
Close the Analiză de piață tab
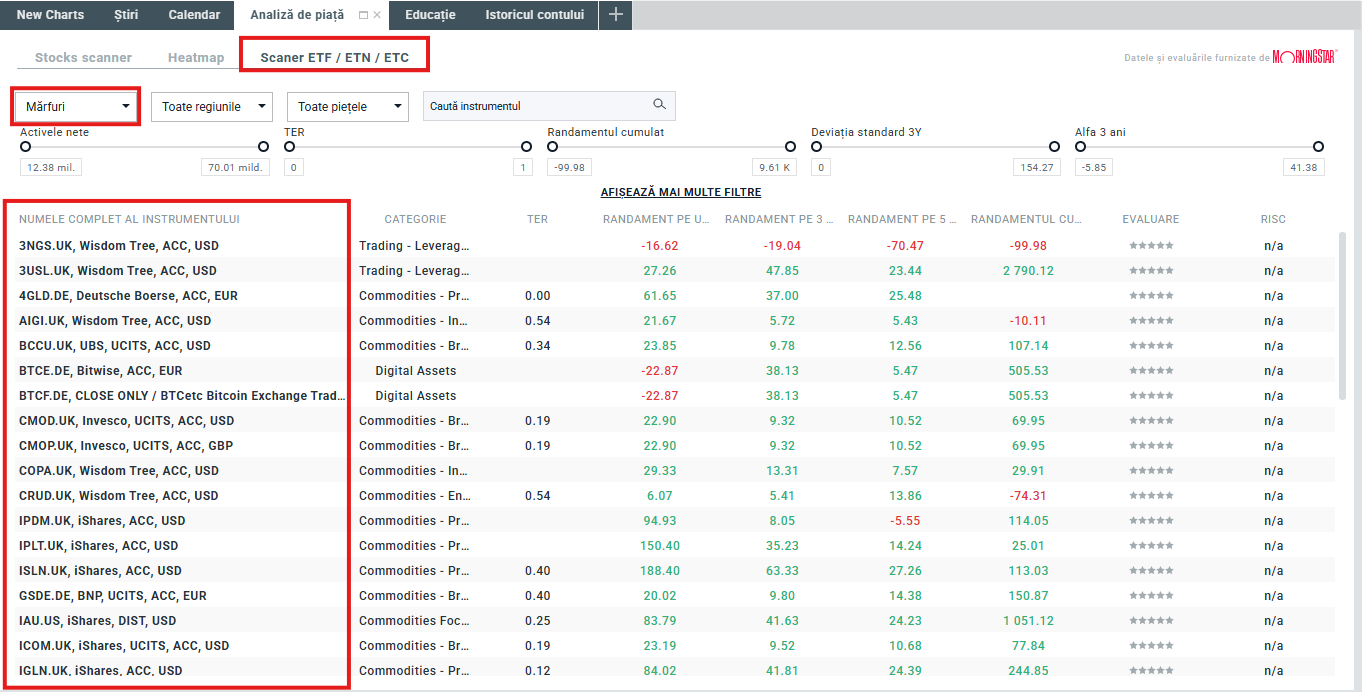pos(377,15)
